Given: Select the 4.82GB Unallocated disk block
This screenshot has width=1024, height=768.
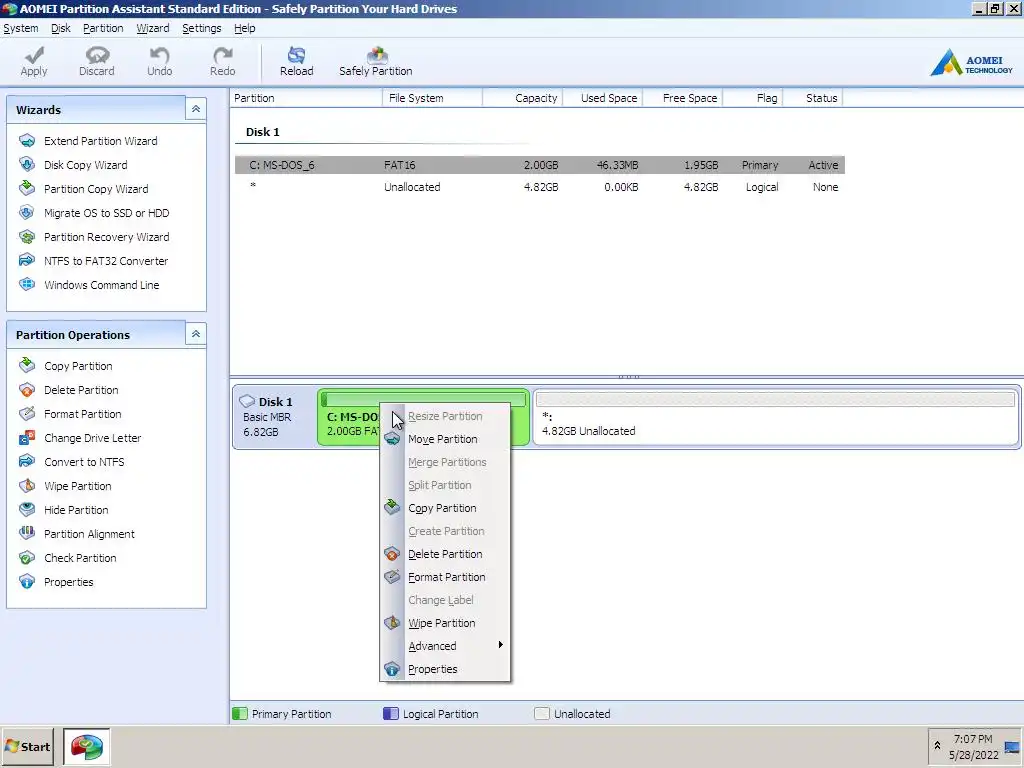Looking at the screenshot, I should coord(776,418).
